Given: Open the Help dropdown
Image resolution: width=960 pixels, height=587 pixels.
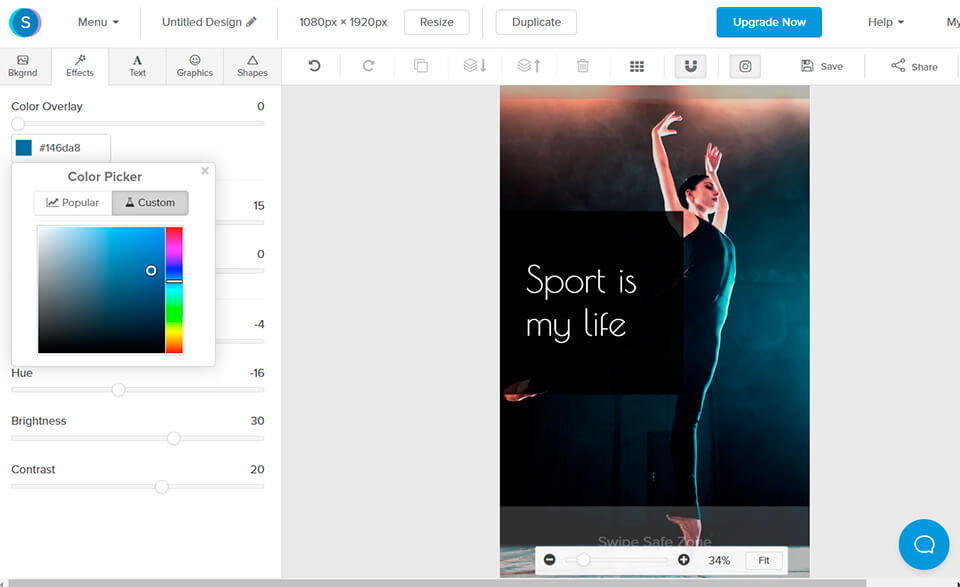Looking at the screenshot, I should tap(884, 21).
